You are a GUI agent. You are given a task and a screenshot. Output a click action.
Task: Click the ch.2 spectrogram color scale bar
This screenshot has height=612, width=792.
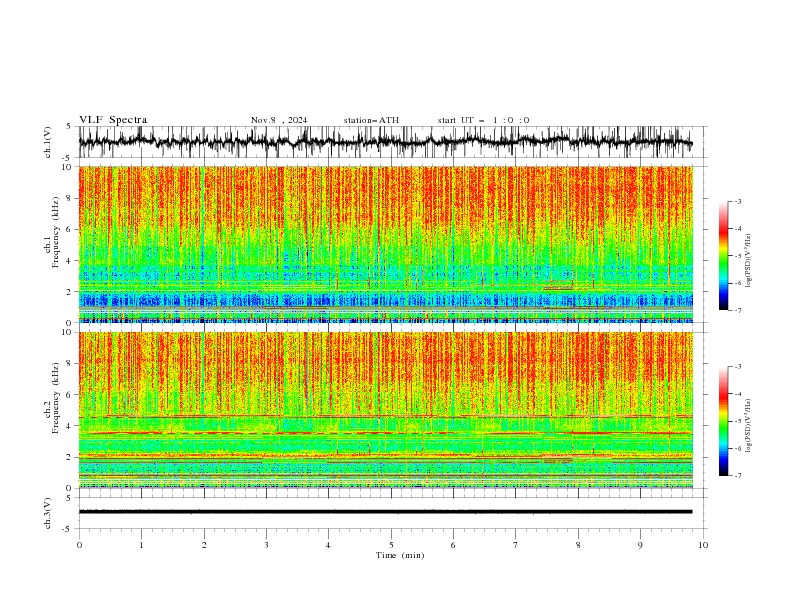[x=724, y=421]
